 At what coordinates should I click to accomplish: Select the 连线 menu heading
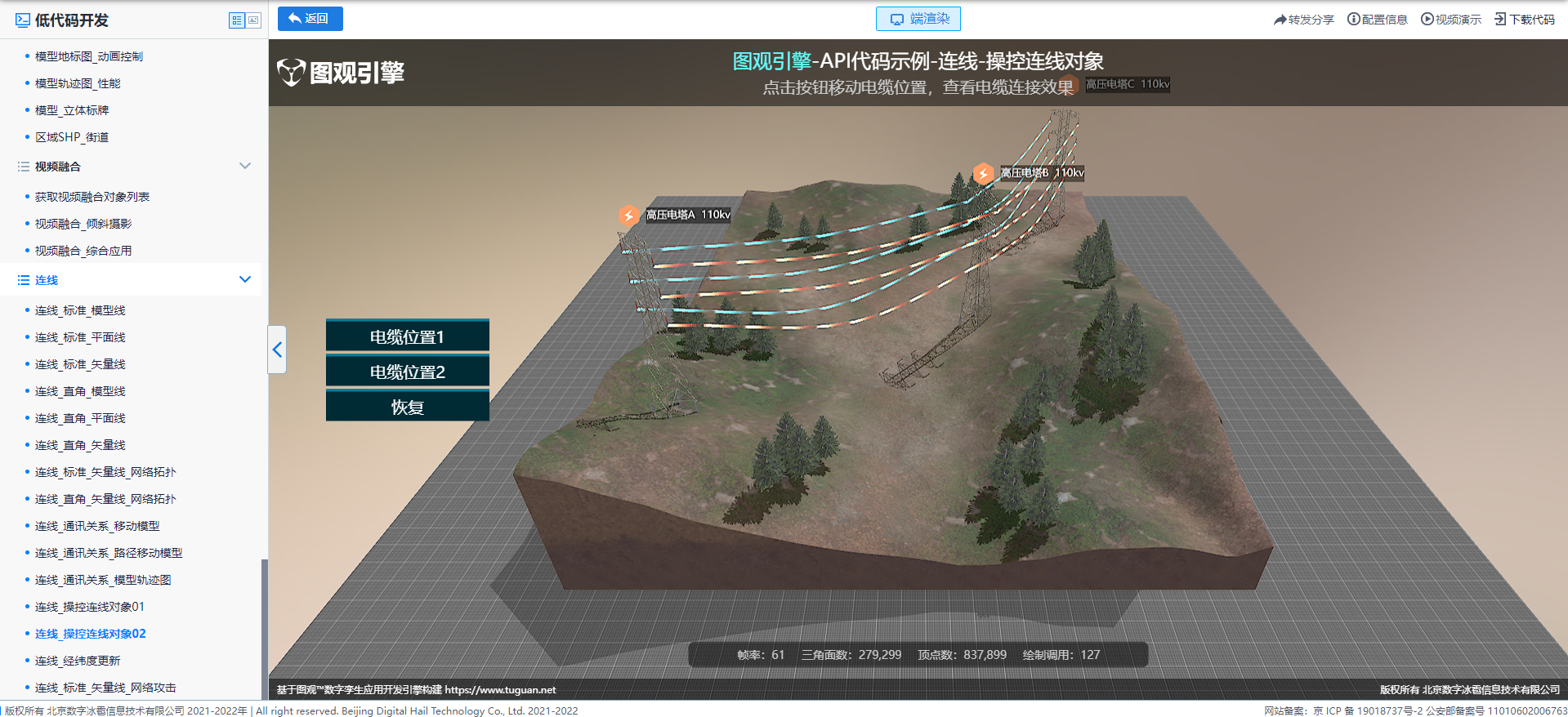pyautogui.click(x=47, y=280)
